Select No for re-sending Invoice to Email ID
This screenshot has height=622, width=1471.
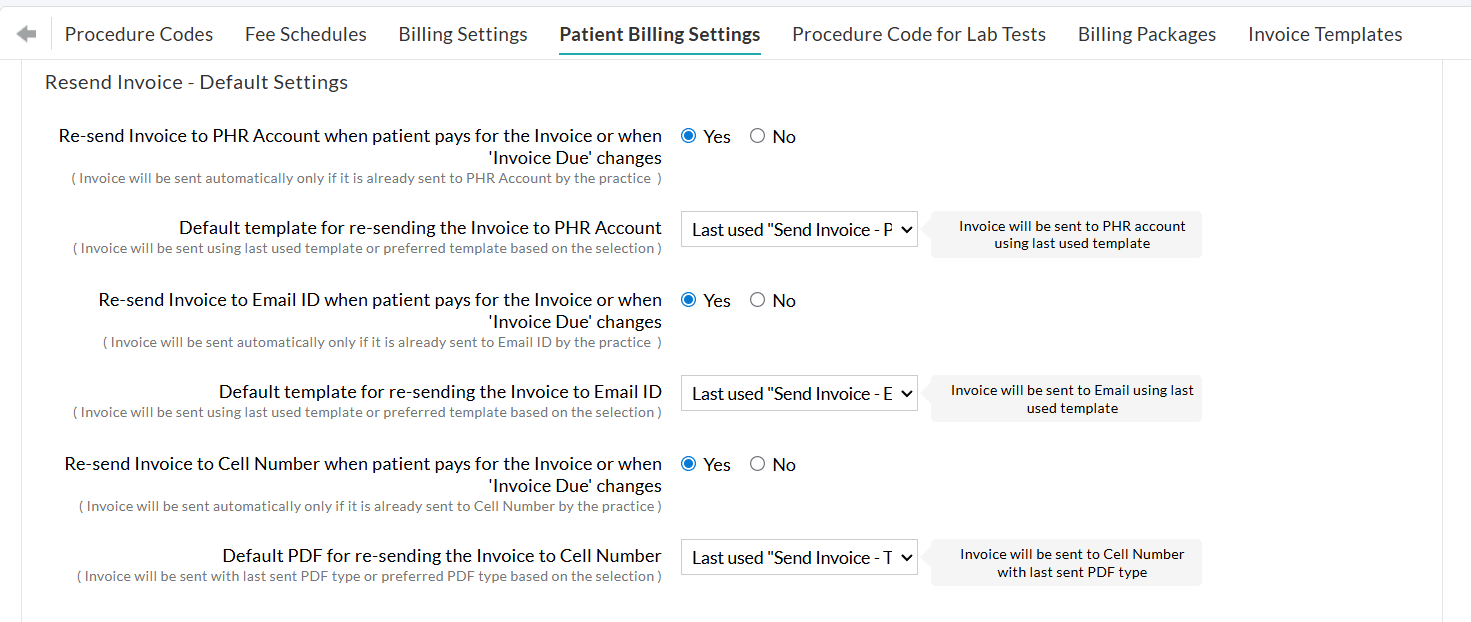pos(757,299)
